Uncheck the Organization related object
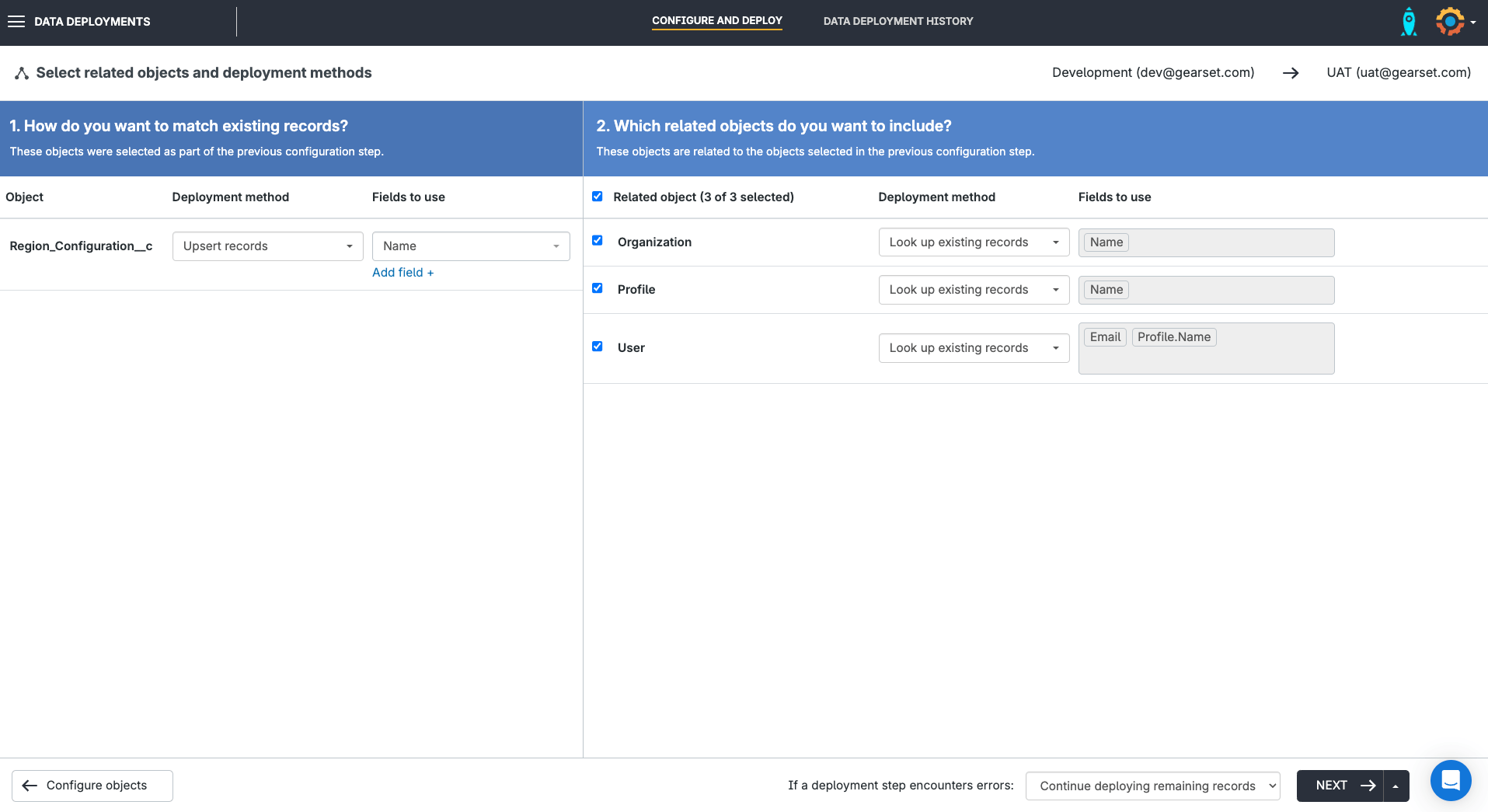The height and width of the screenshot is (812, 1488). (x=598, y=241)
